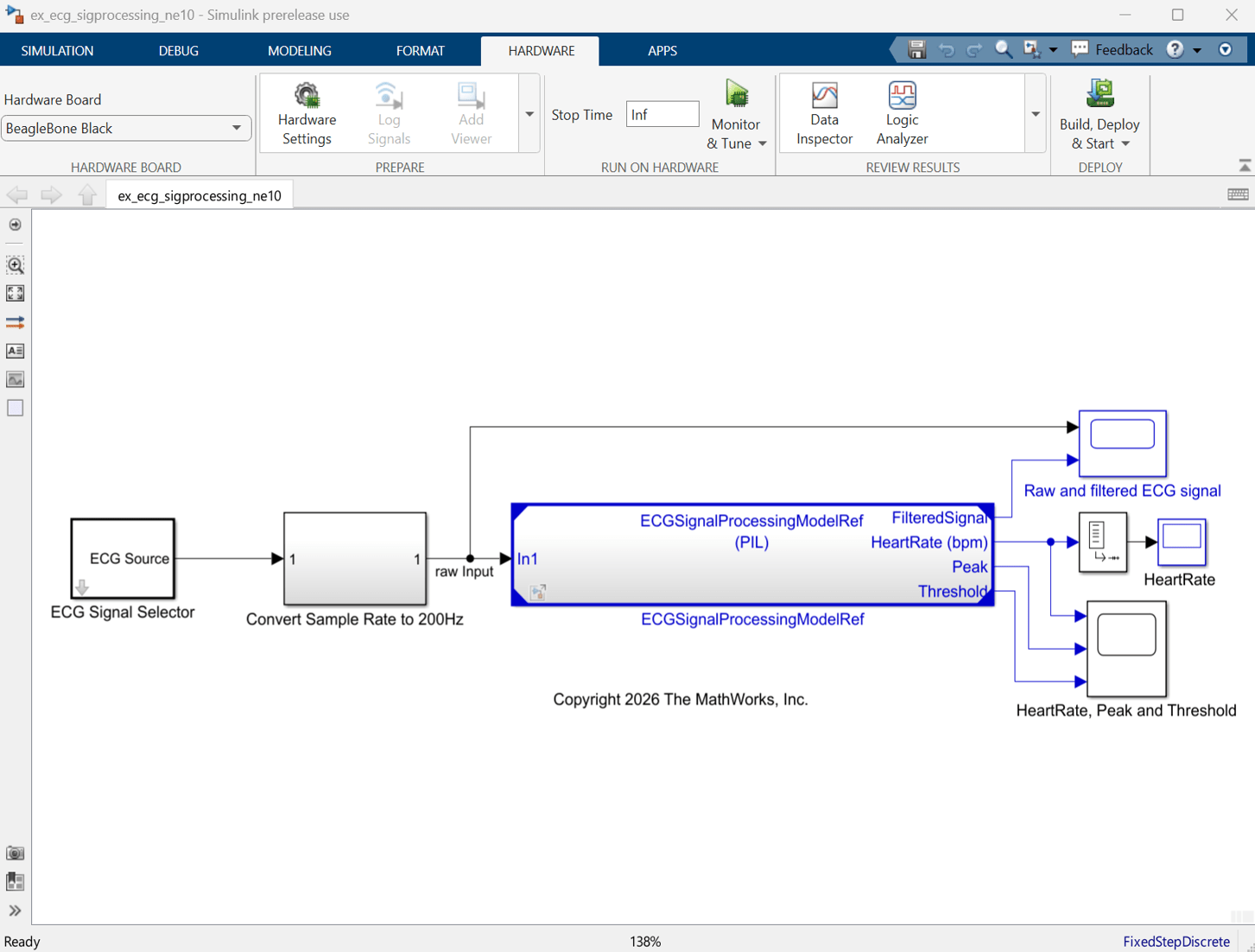Go up to parent model level
The width and height of the screenshot is (1255, 952).
point(86,195)
